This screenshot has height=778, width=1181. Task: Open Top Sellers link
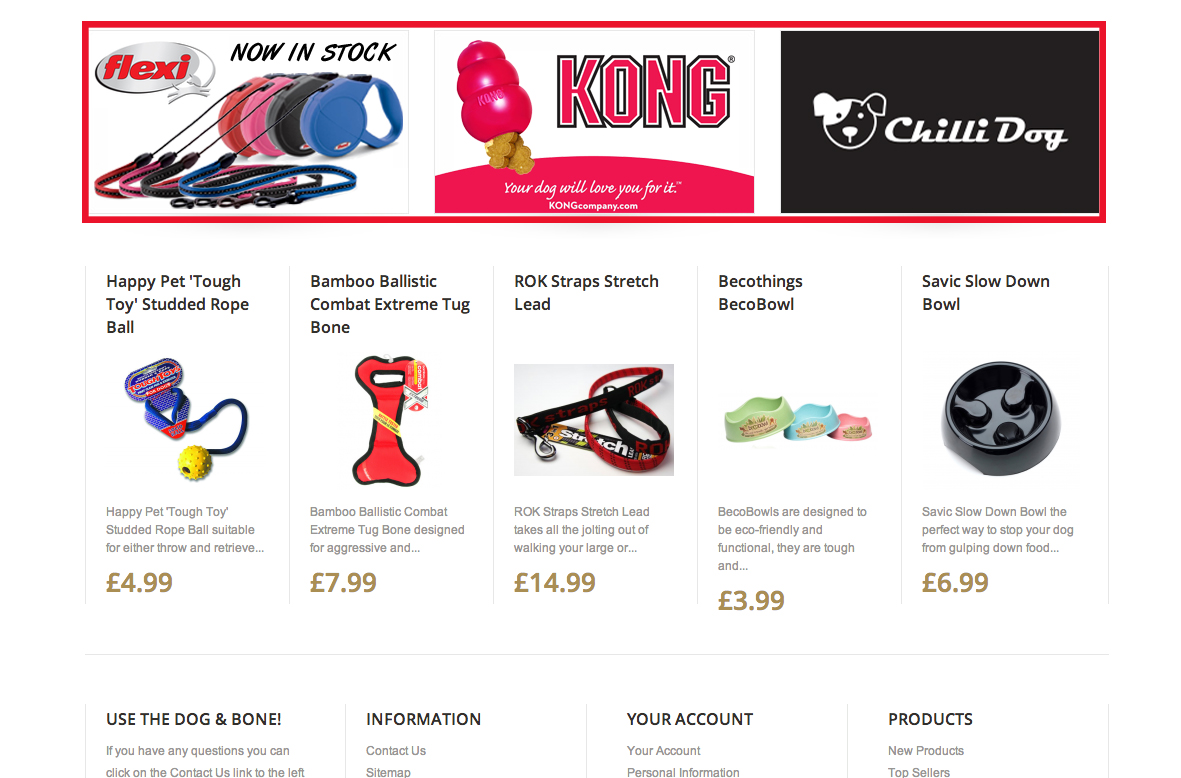(x=919, y=772)
